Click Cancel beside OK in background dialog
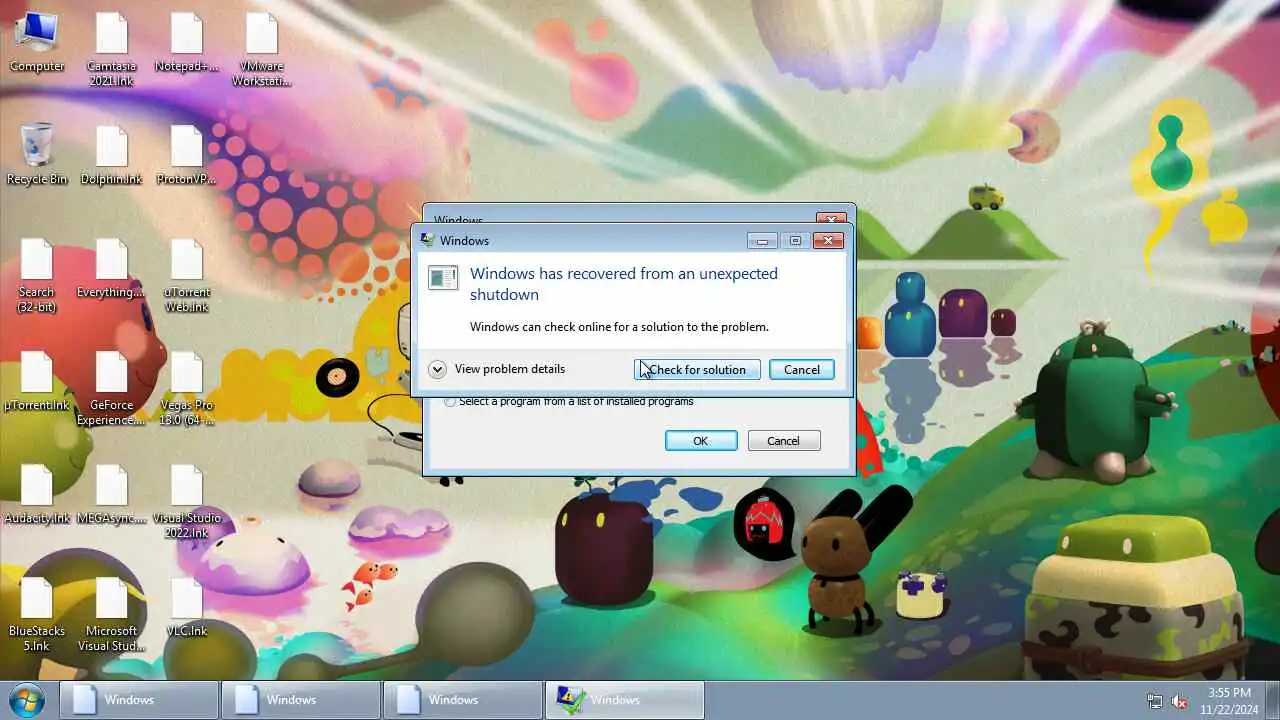This screenshot has width=1280, height=720. 784,441
